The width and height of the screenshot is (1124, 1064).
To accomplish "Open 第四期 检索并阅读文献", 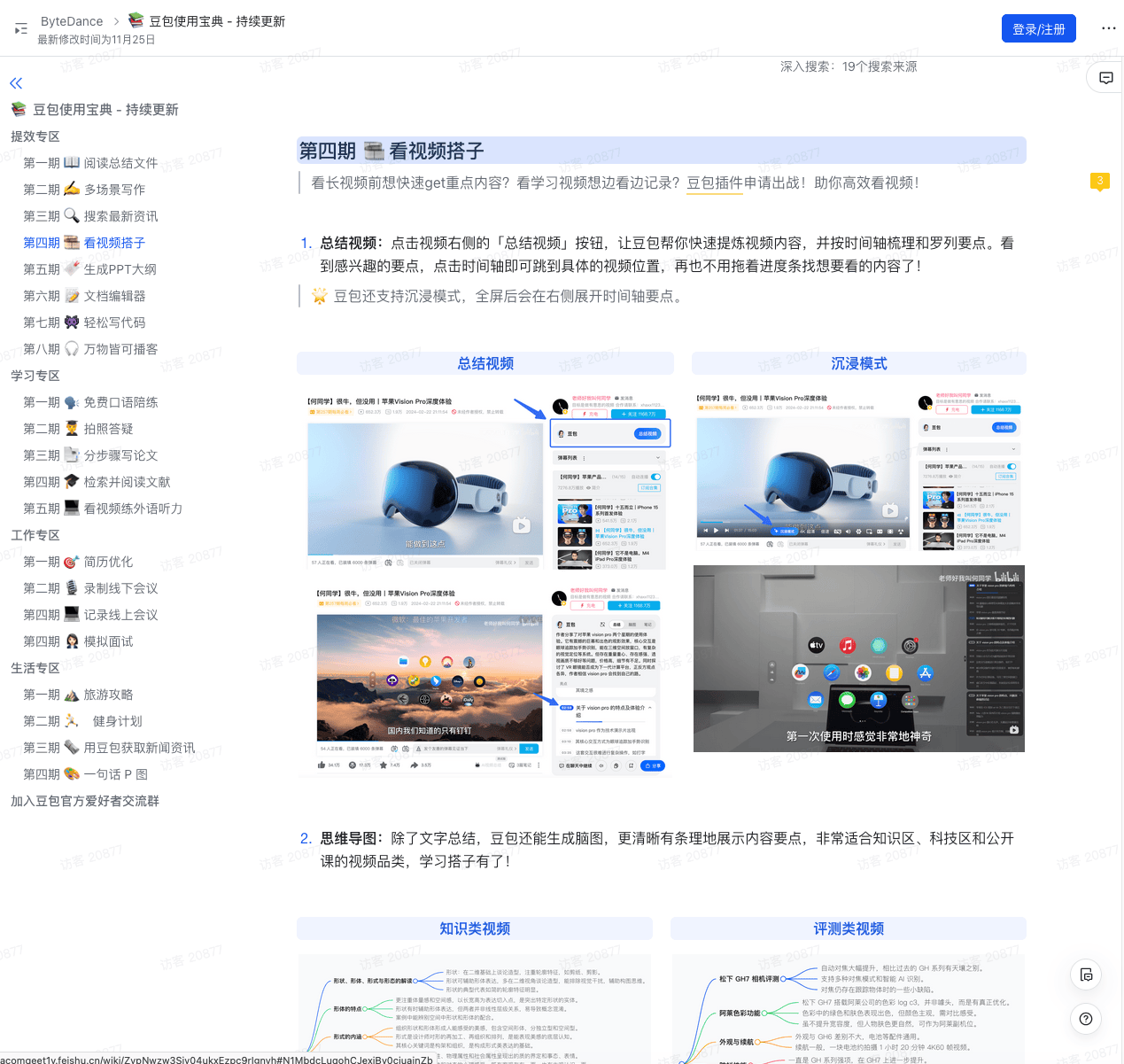I will [97, 482].
